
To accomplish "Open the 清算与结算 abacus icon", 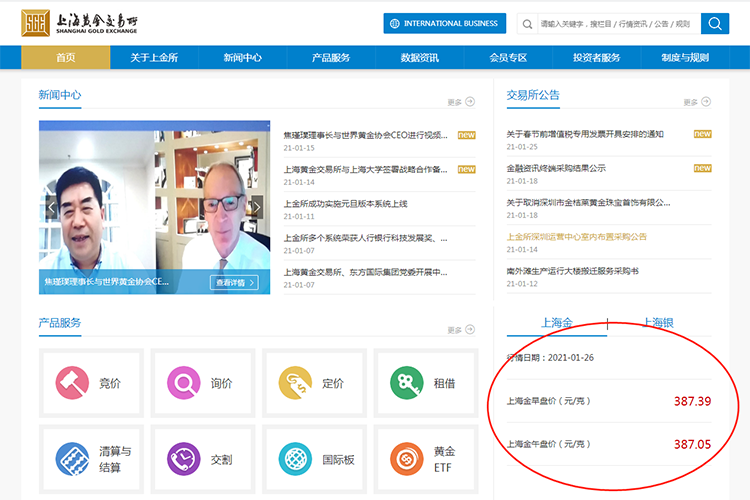I will click(x=72, y=459).
